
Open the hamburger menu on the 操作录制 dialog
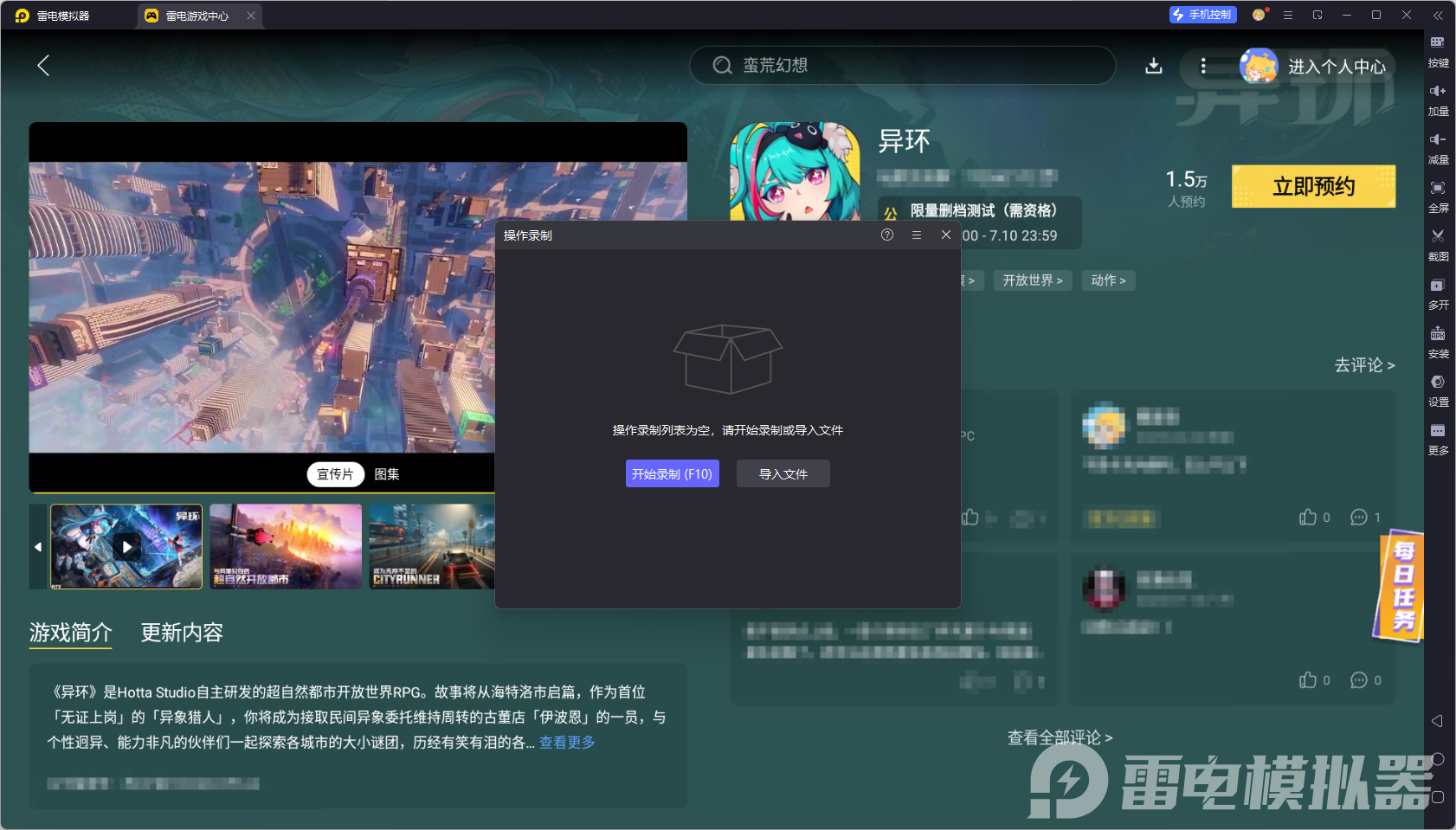click(x=916, y=235)
